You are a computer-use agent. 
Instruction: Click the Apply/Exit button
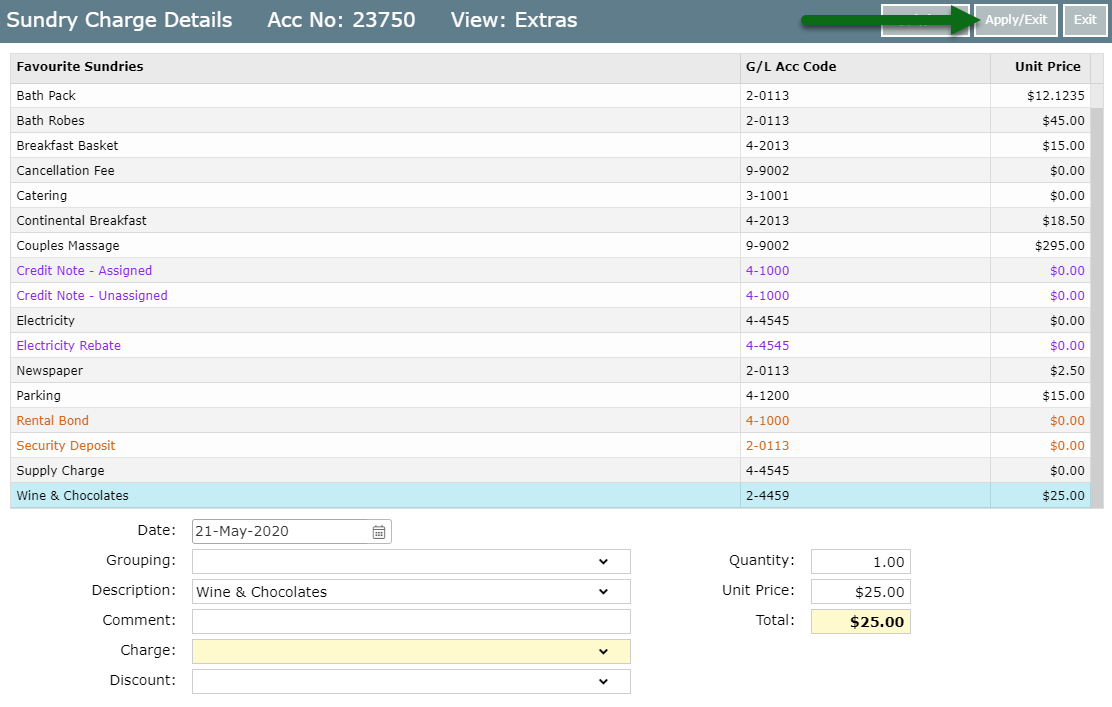1016,20
